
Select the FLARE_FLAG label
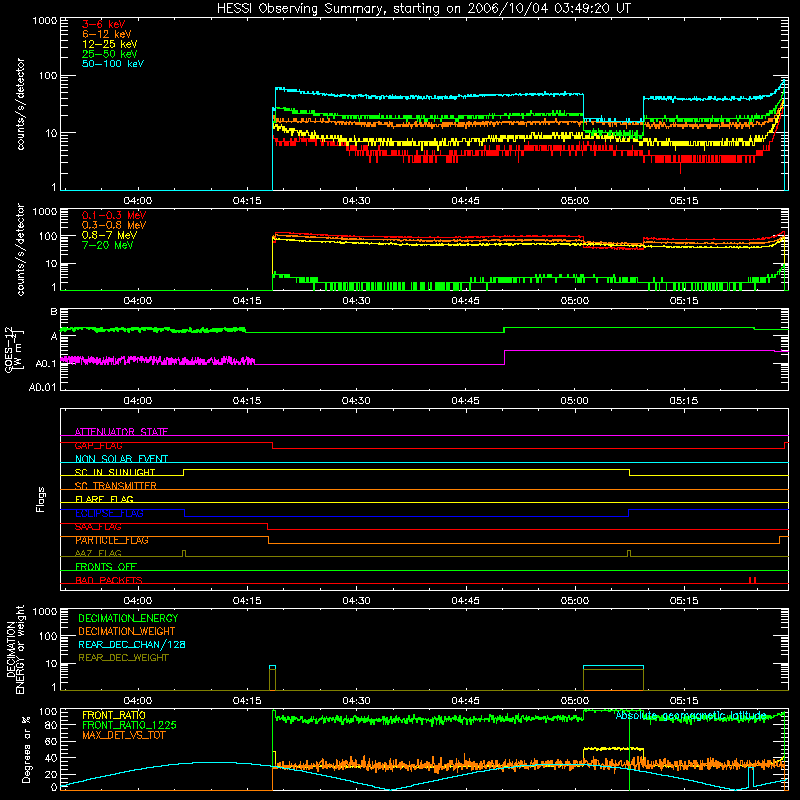104,499
